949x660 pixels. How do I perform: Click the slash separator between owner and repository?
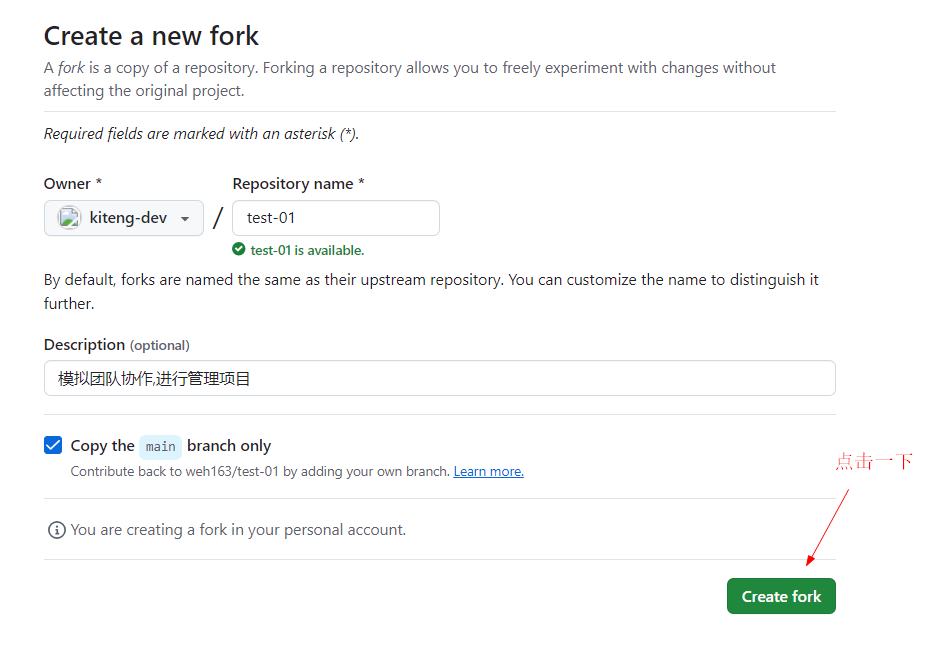coord(218,218)
